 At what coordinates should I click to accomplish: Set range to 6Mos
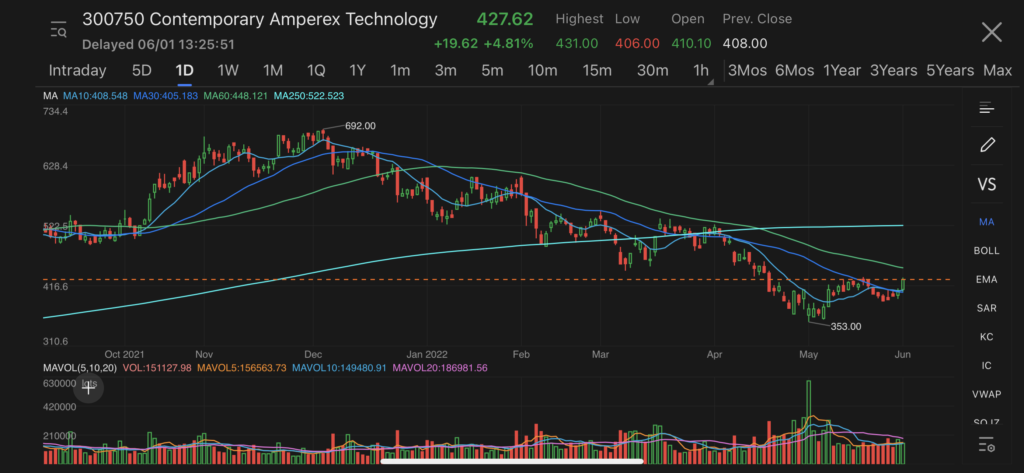click(794, 71)
